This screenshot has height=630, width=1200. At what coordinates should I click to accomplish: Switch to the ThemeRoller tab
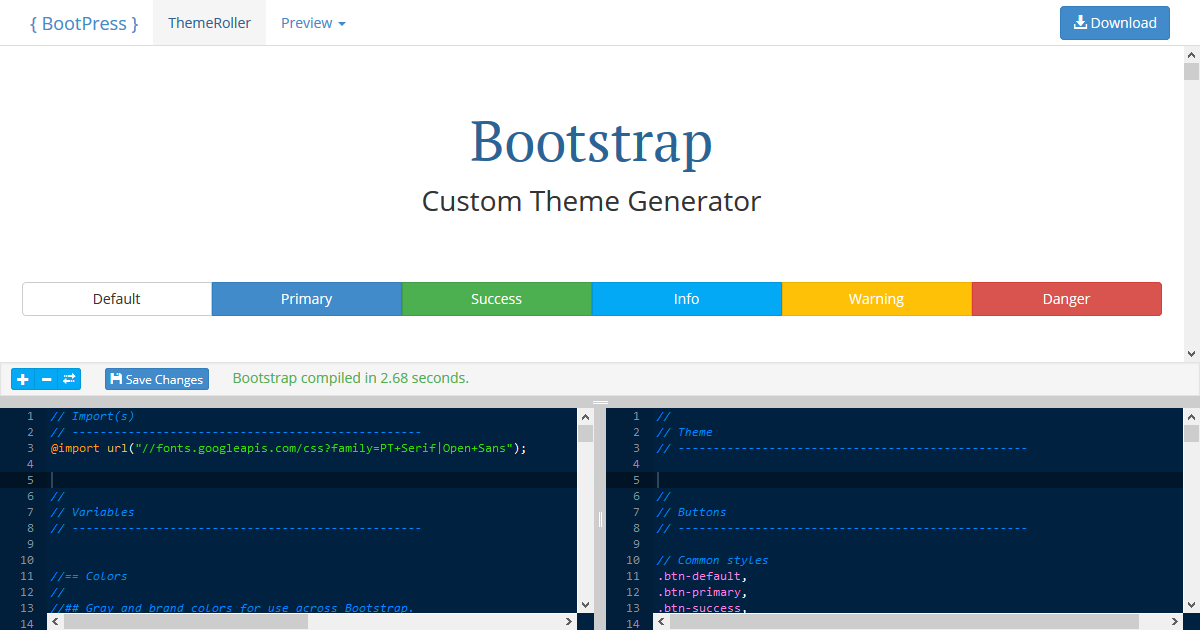click(209, 22)
